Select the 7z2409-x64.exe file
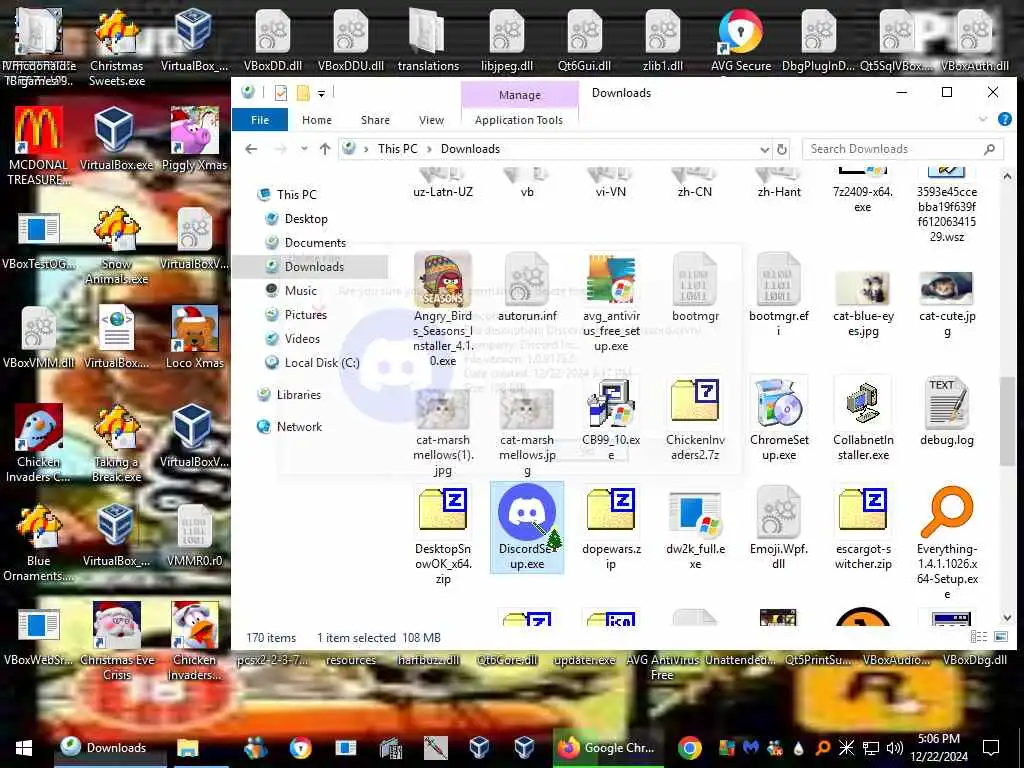Viewport: 1024px width, 768px height. 863,191
